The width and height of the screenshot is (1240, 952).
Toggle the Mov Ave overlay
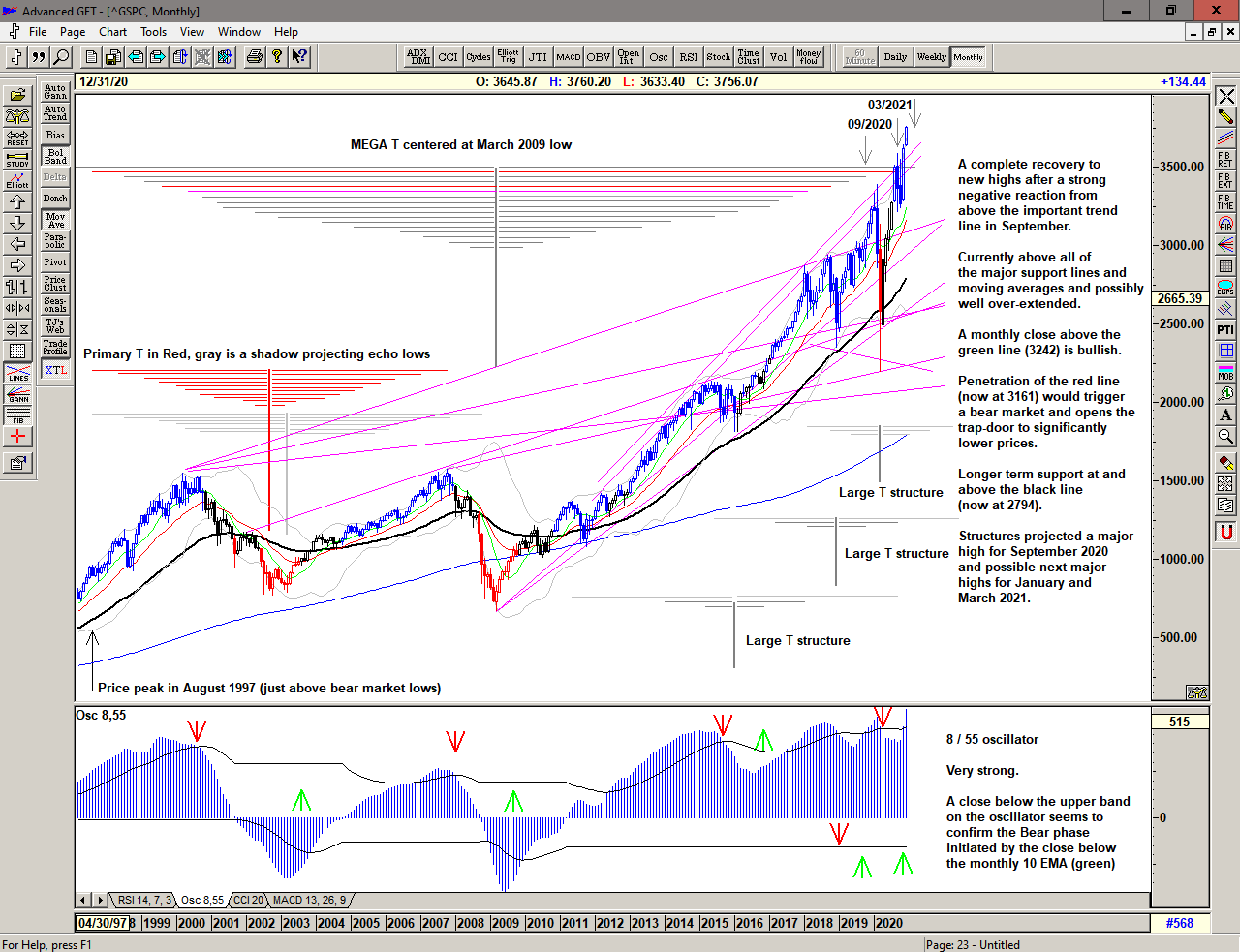(x=55, y=221)
